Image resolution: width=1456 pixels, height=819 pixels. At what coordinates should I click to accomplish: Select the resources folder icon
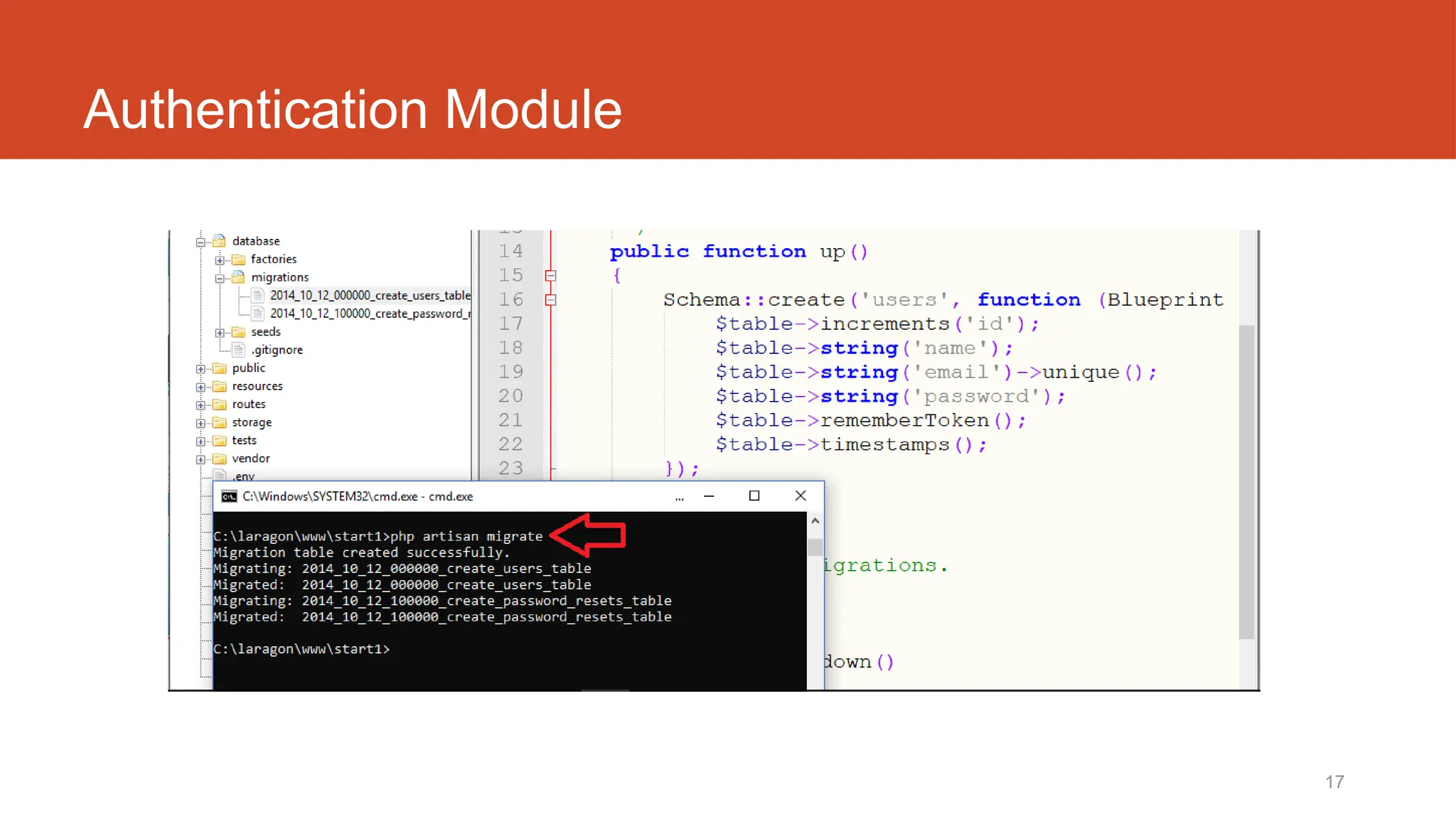tap(220, 386)
